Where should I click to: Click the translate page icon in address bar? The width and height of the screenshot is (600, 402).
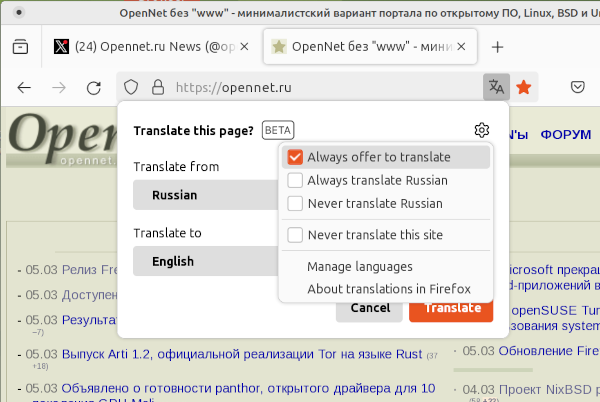coord(496,87)
